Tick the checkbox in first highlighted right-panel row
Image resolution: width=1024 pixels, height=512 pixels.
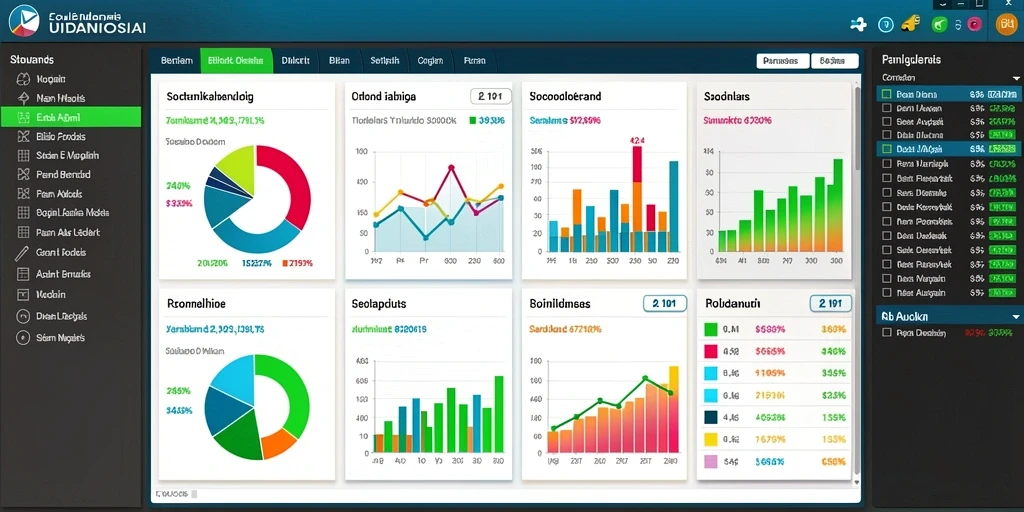[886, 94]
